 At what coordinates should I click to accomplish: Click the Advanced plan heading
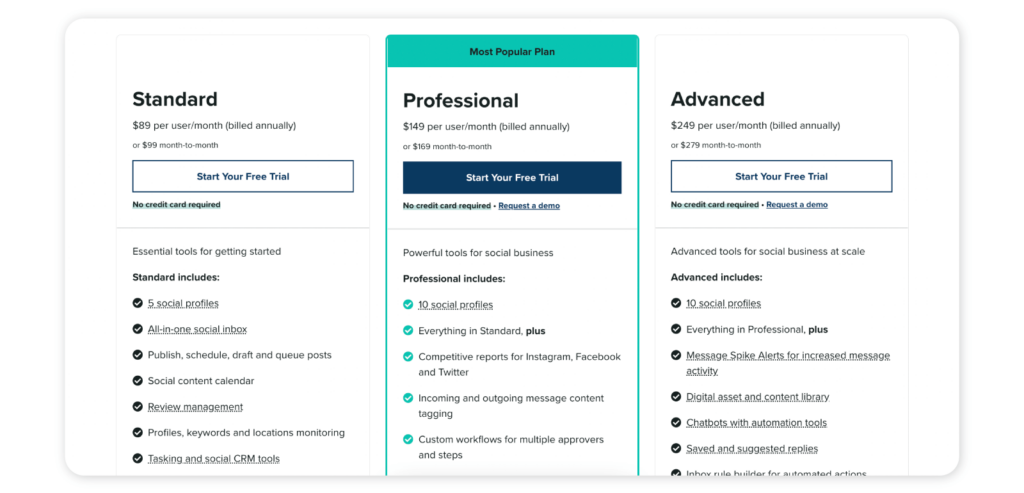717,99
